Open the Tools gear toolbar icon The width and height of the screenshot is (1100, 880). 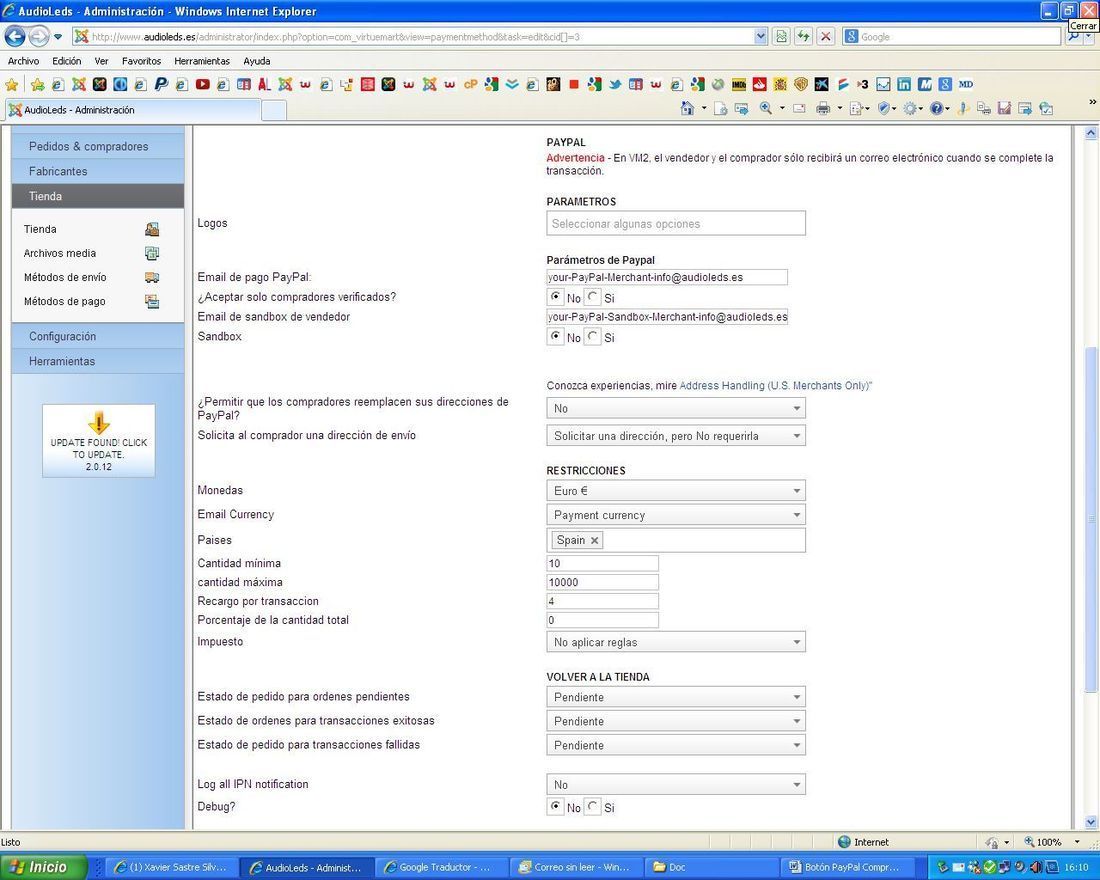click(910, 108)
